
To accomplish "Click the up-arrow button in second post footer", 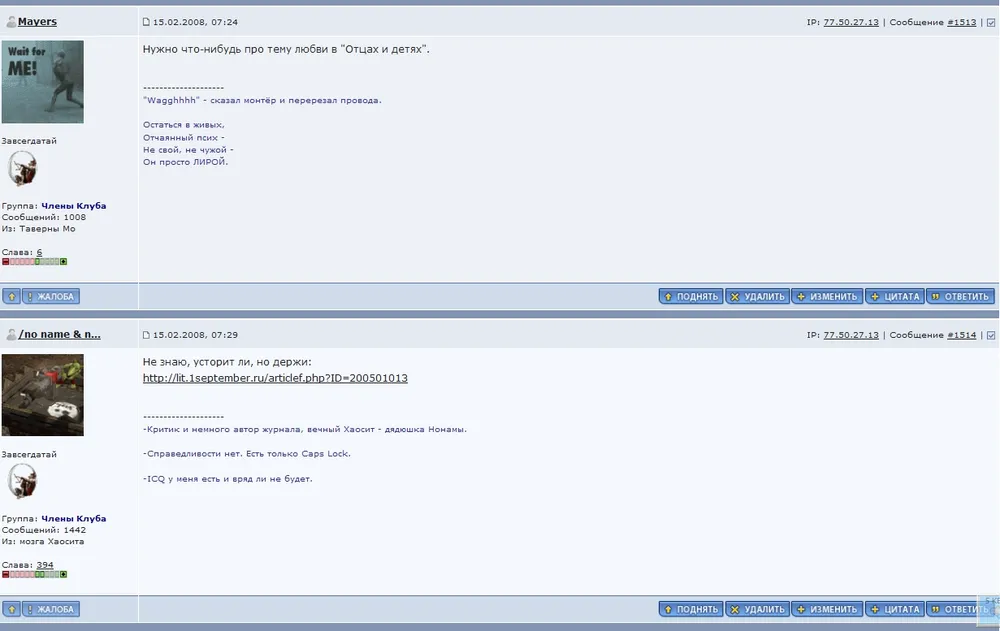I will tap(11, 609).
